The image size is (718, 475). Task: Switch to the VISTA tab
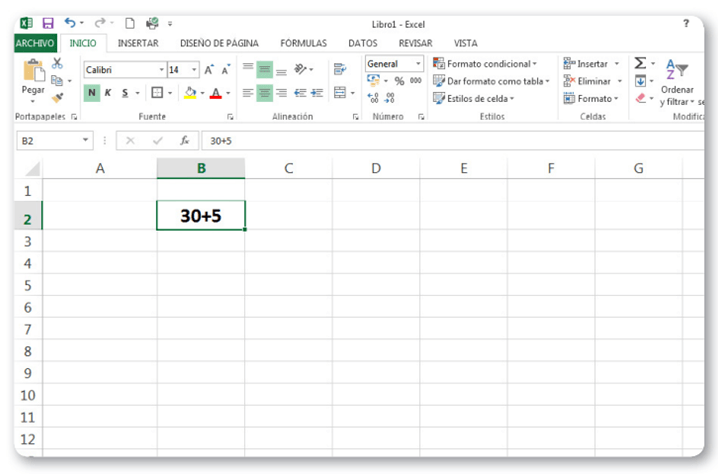click(466, 43)
